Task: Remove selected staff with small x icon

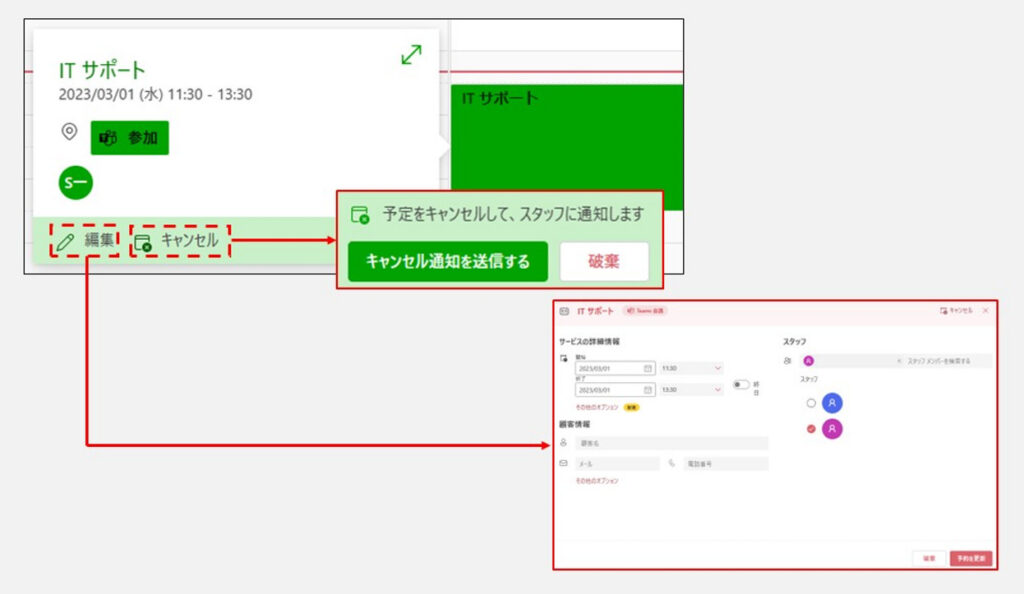Action: [899, 361]
